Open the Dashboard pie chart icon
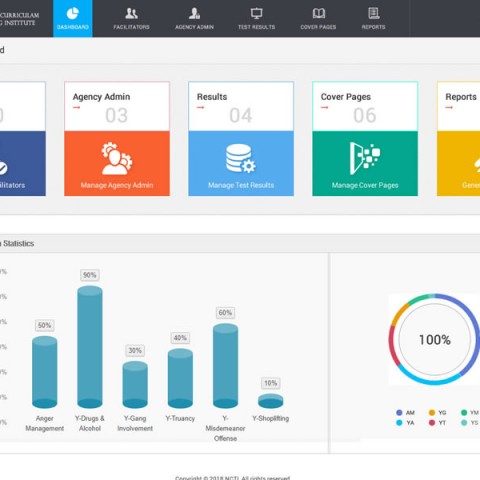Screen dimensions: 480x480 [x=72, y=14]
